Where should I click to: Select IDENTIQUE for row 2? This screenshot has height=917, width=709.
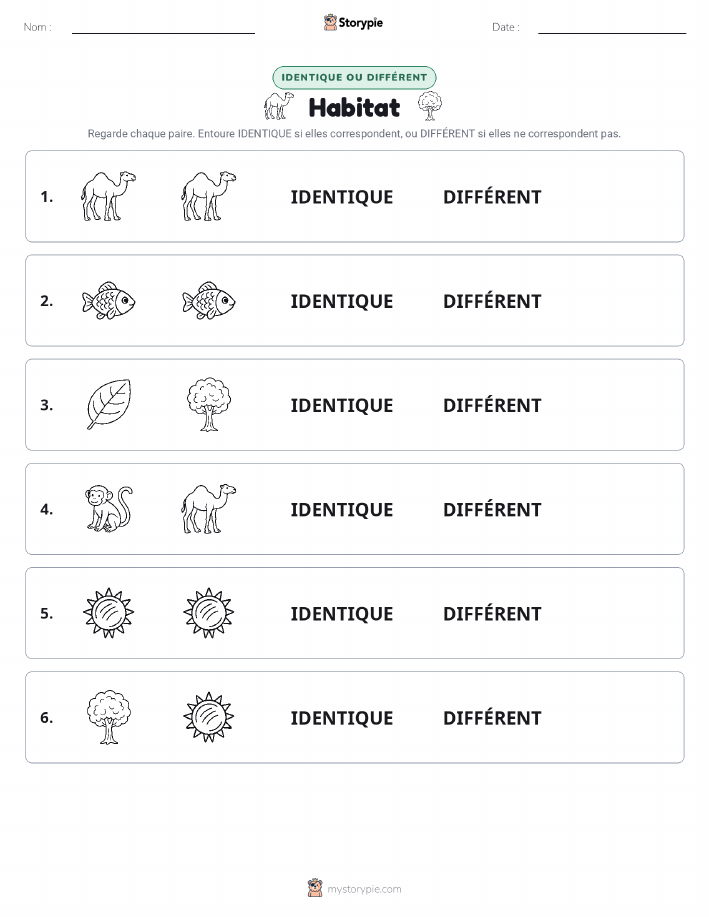pos(342,301)
